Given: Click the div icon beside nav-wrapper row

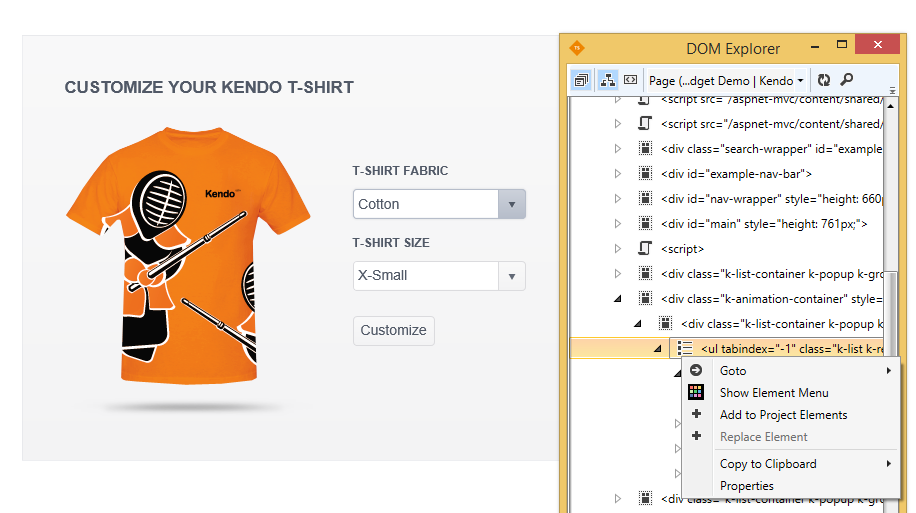Looking at the screenshot, I should point(645,199).
